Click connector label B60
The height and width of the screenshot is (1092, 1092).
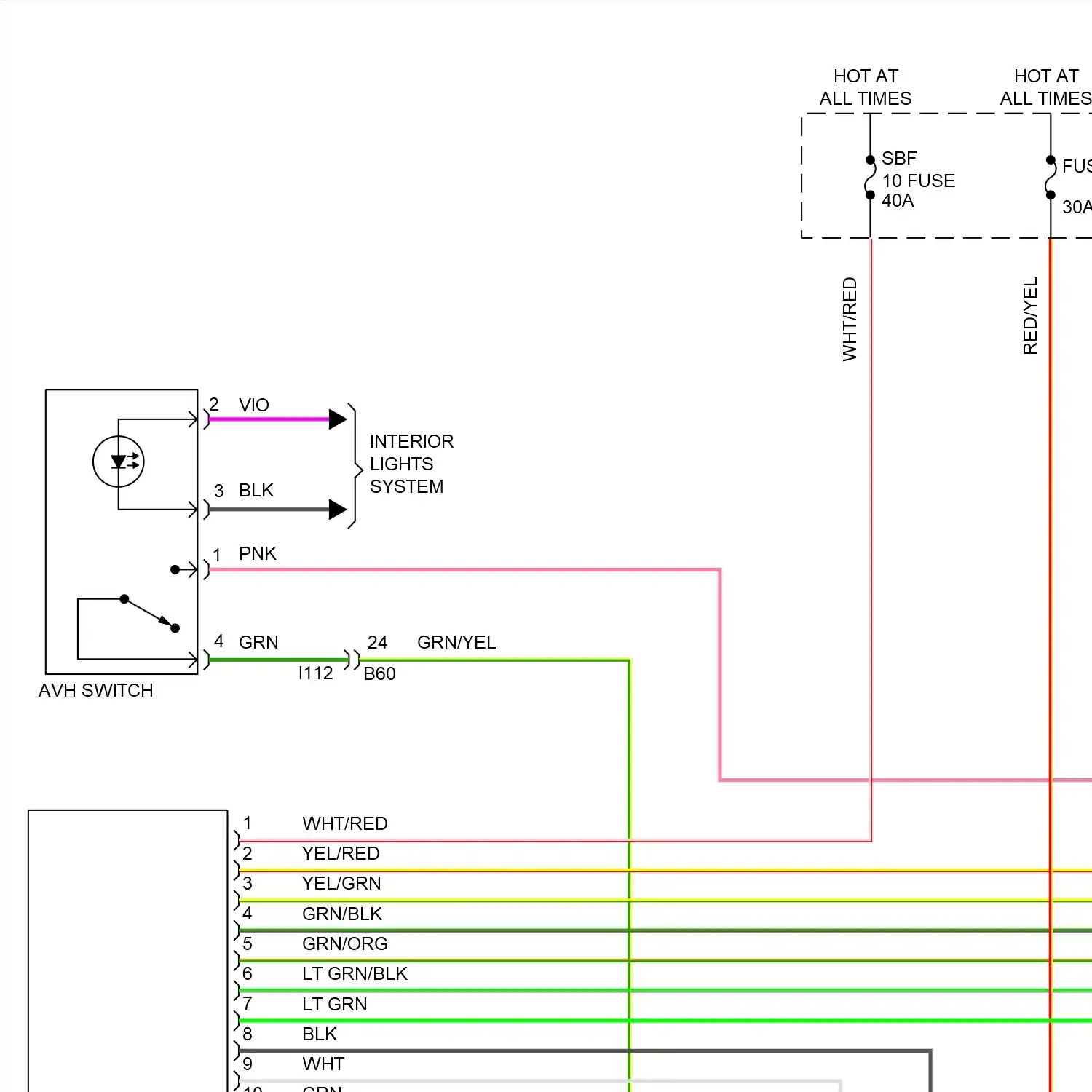pyautogui.click(x=380, y=673)
